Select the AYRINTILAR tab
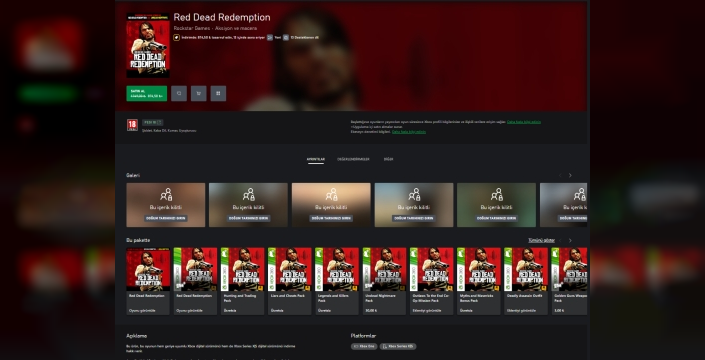Screen dimensions: 705x360 (x=316, y=160)
